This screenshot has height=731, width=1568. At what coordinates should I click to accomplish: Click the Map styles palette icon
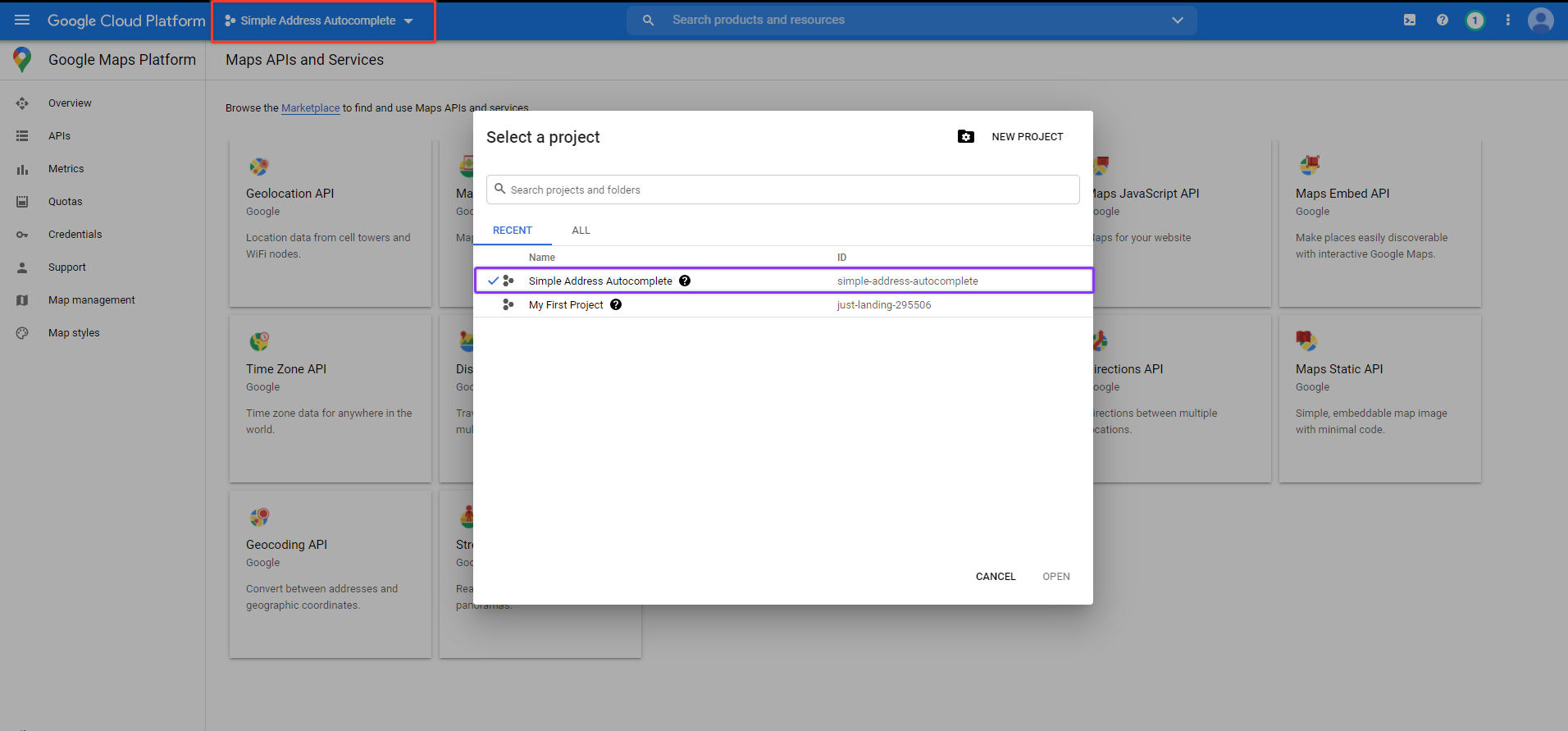tap(22, 333)
